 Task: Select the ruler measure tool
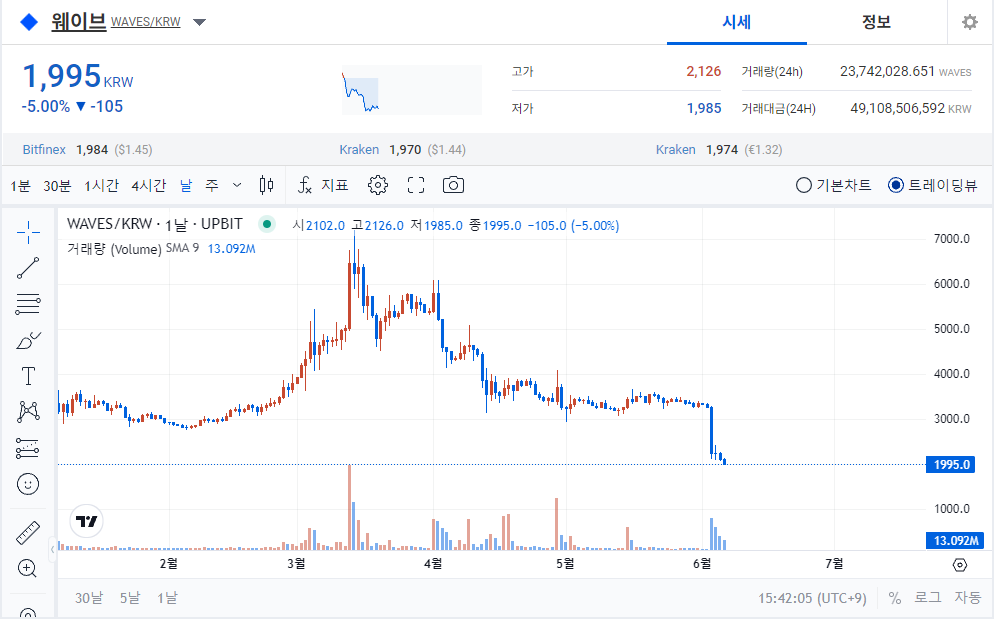[x=28, y=533]
